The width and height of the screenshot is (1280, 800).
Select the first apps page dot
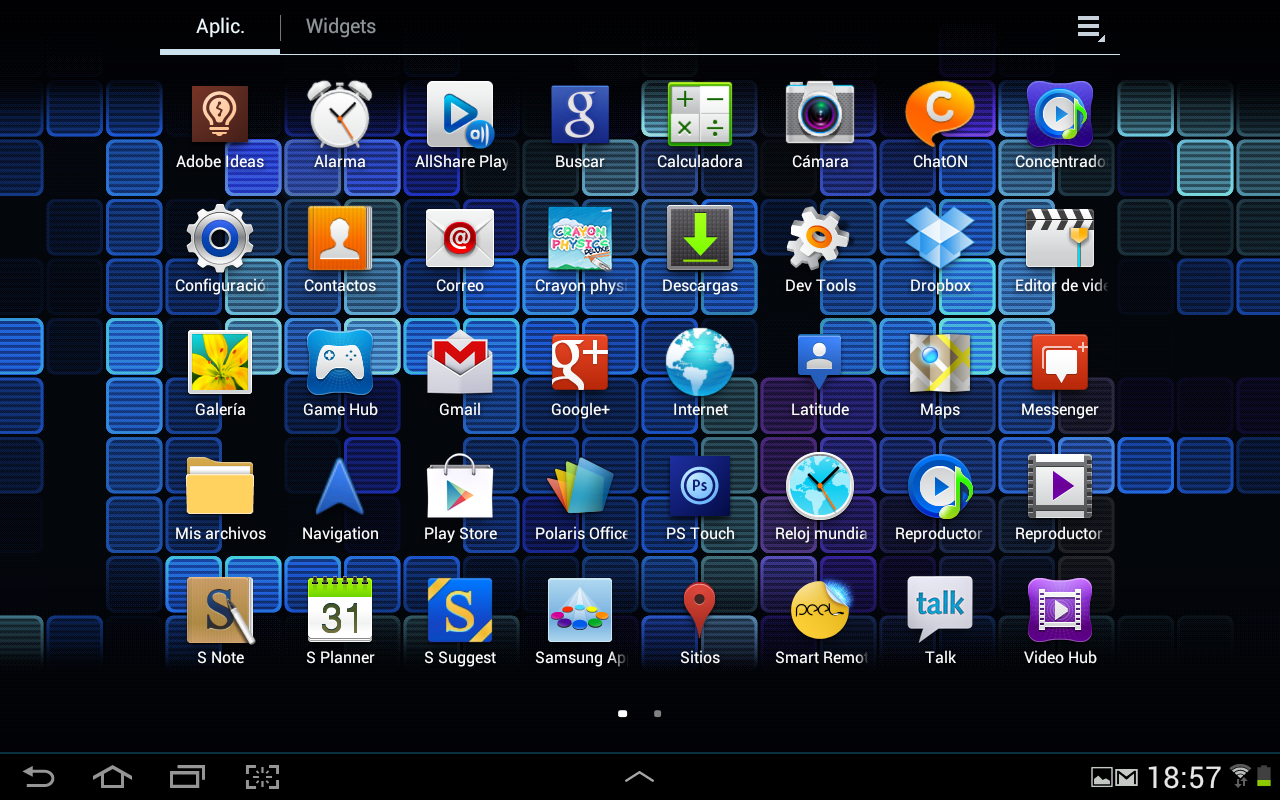coord(623,714)
